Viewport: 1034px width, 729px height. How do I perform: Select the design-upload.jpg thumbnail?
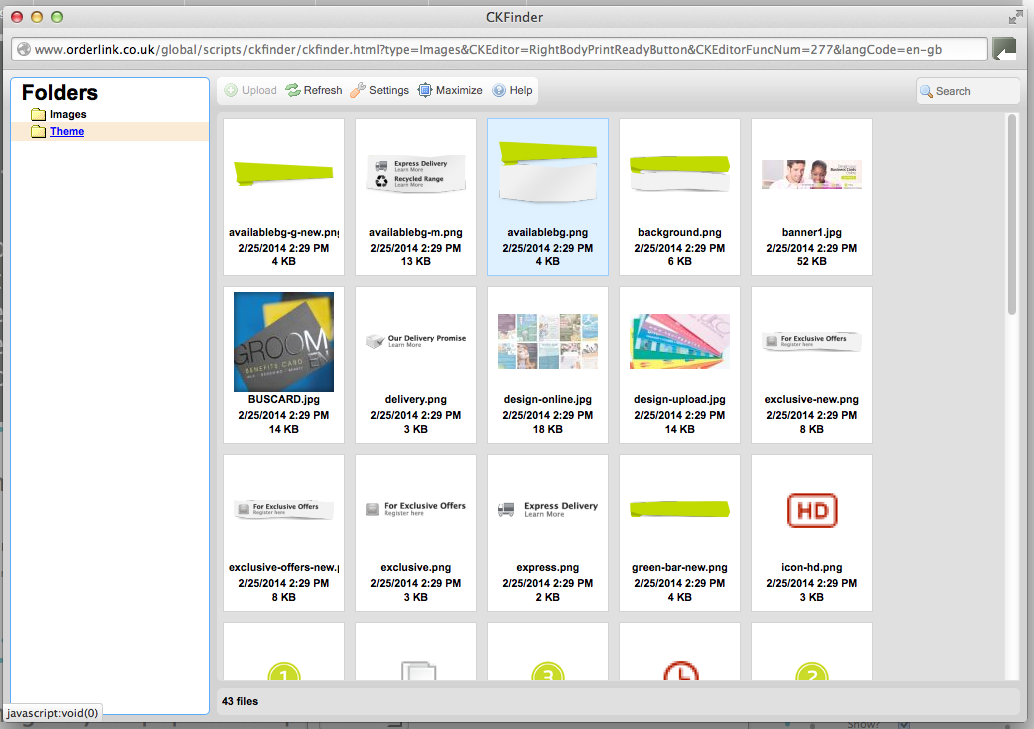(x=680, y=341)
